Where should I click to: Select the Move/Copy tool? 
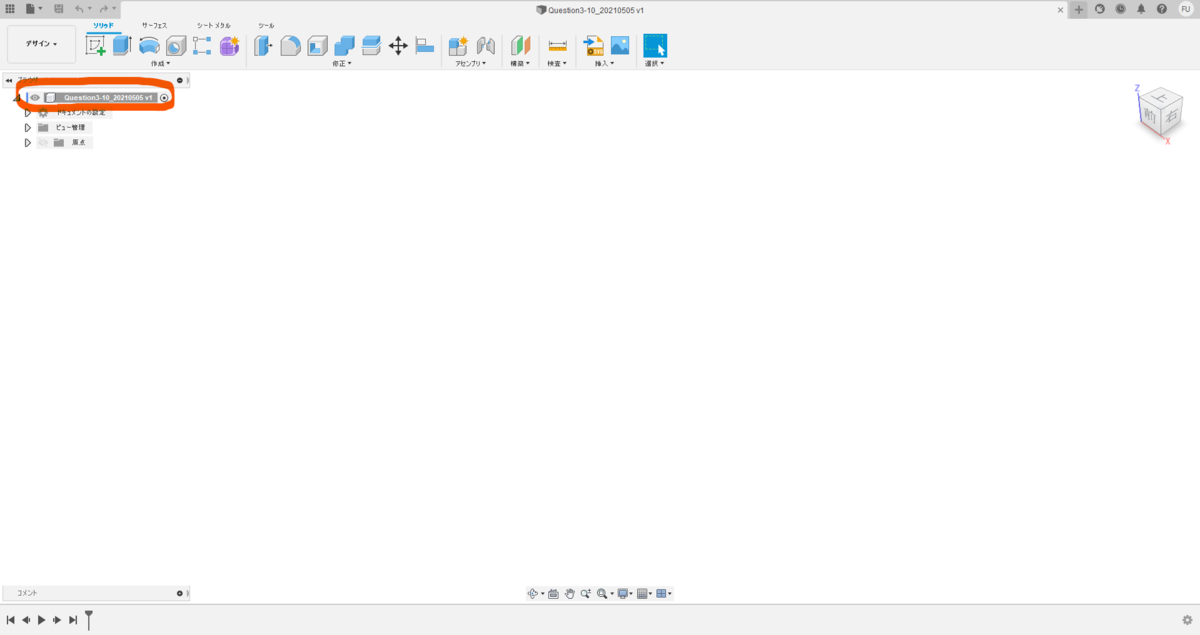[x=400, y=46]
